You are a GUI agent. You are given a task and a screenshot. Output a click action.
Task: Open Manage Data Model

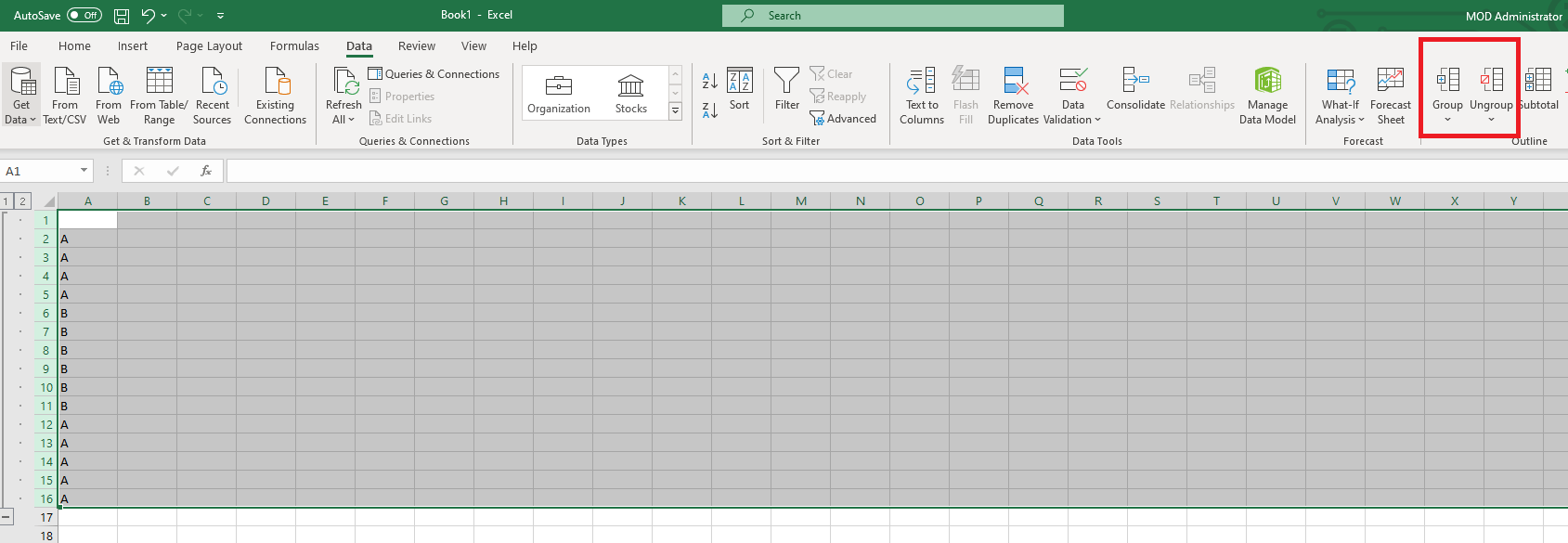click(1267, 95)
